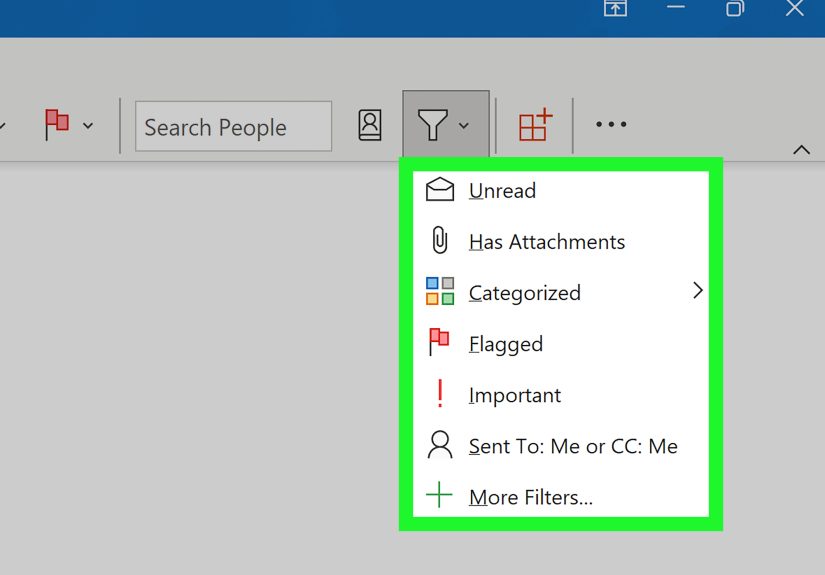Restore down the Outlook window
This screenshot has width=825, height=575.
pyautogui.click(x=735, y=7)
